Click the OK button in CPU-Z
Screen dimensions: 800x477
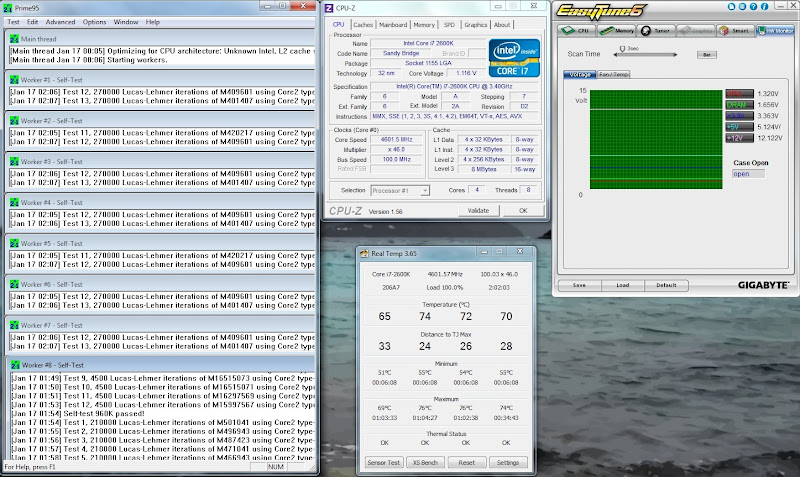point(523,211)
